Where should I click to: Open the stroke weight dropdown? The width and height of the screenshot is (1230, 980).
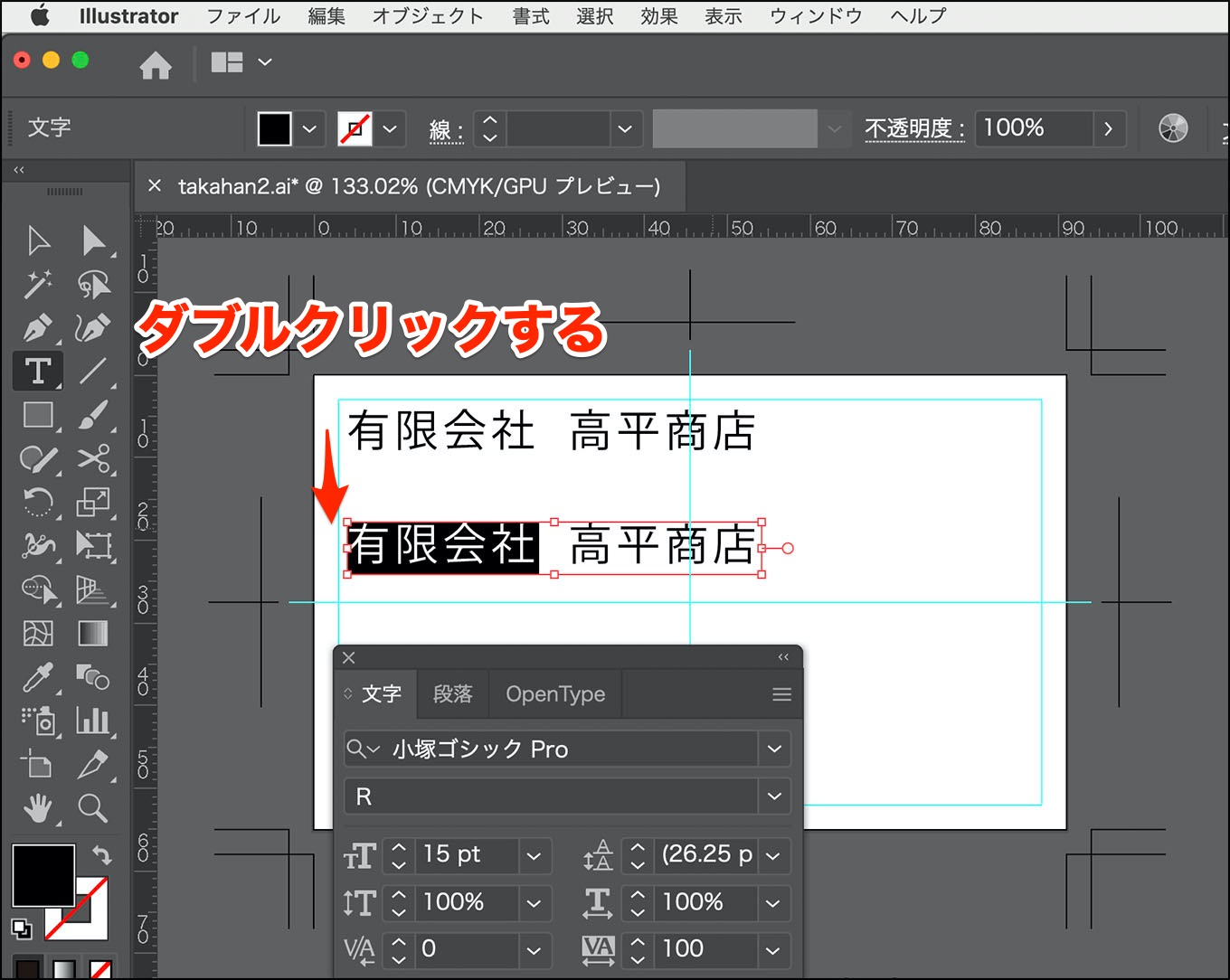[x=625, y=128]
